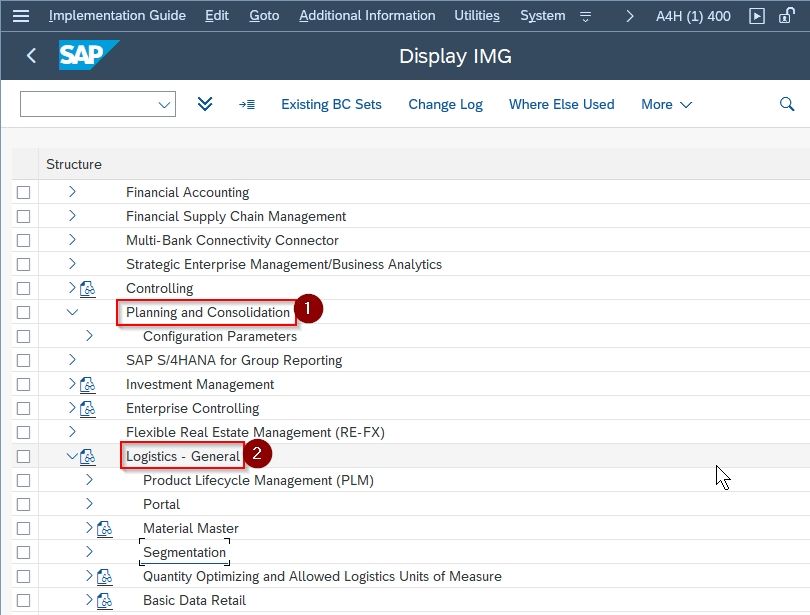
Task: Tick the Controlling row checkbox
Action: point(23,289)
